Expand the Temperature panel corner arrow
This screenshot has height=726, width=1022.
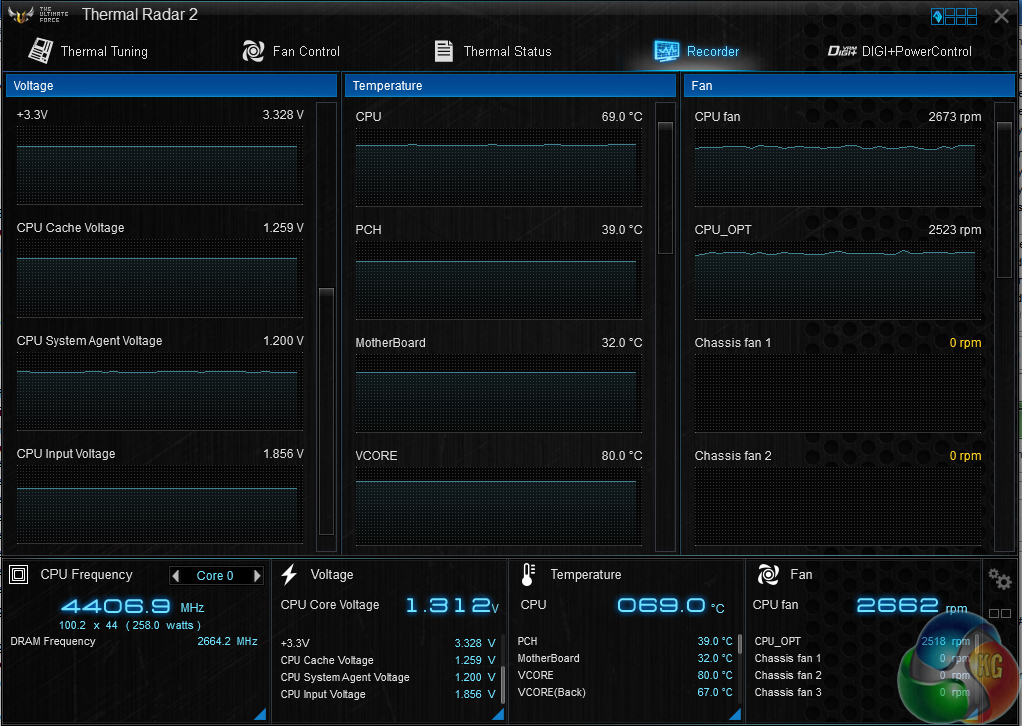735,714
